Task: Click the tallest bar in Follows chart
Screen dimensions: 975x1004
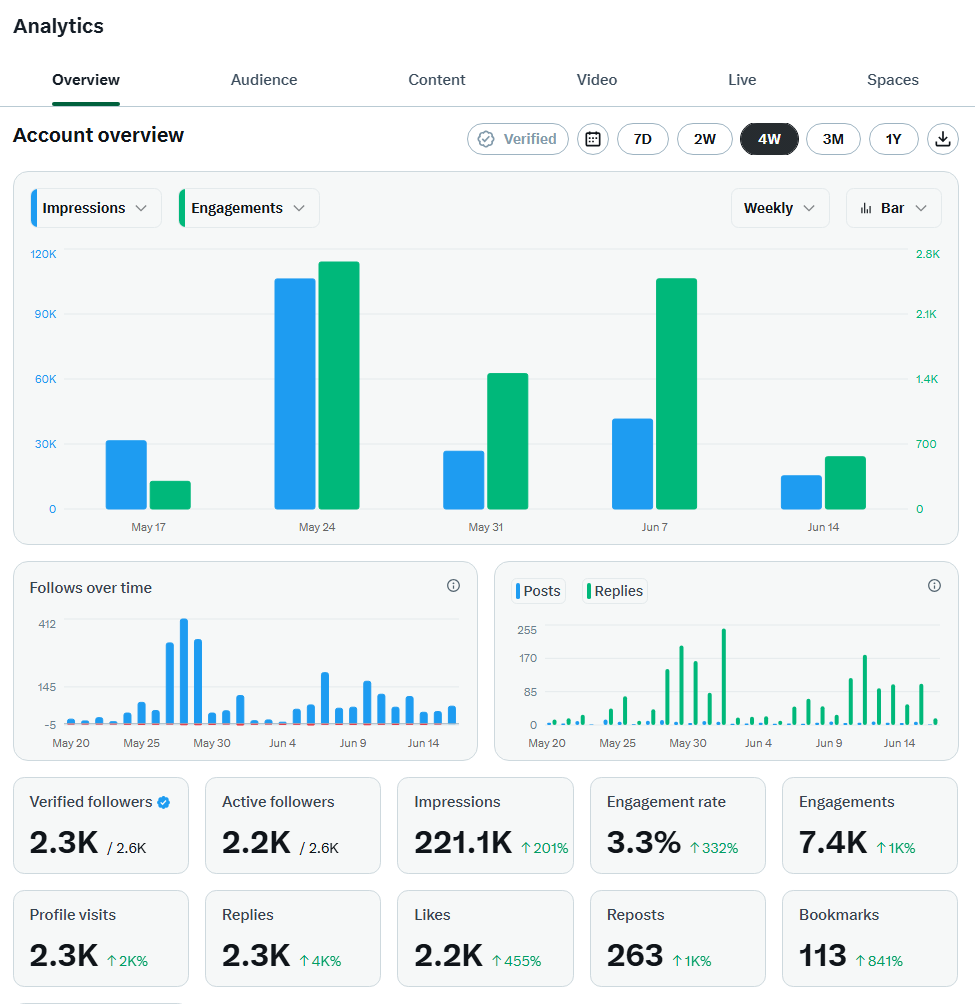Action: click(184, 671)
